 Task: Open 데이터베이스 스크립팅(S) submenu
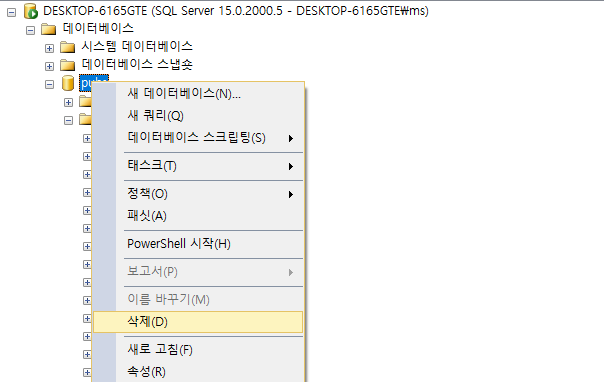point(198,138)
